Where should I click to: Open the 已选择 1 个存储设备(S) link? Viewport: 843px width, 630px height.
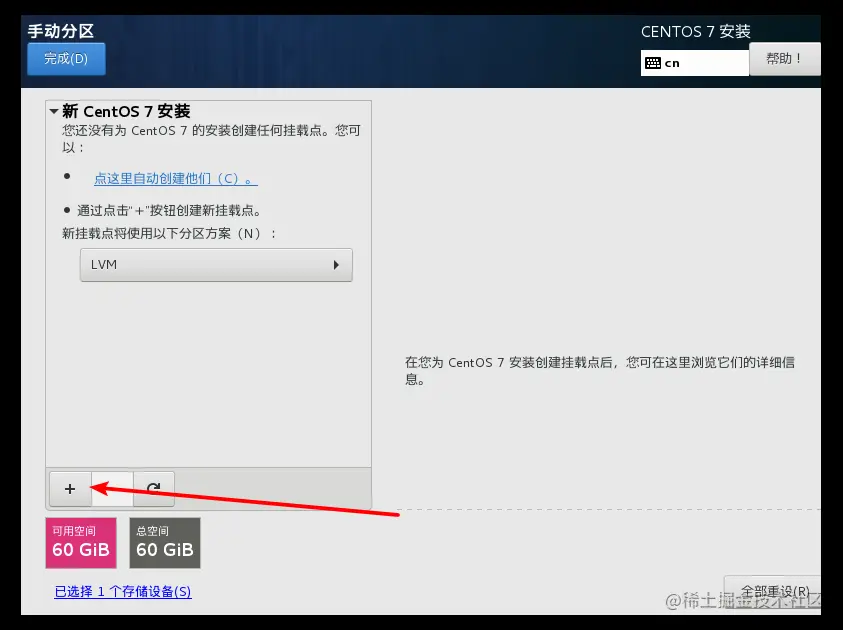123,591
